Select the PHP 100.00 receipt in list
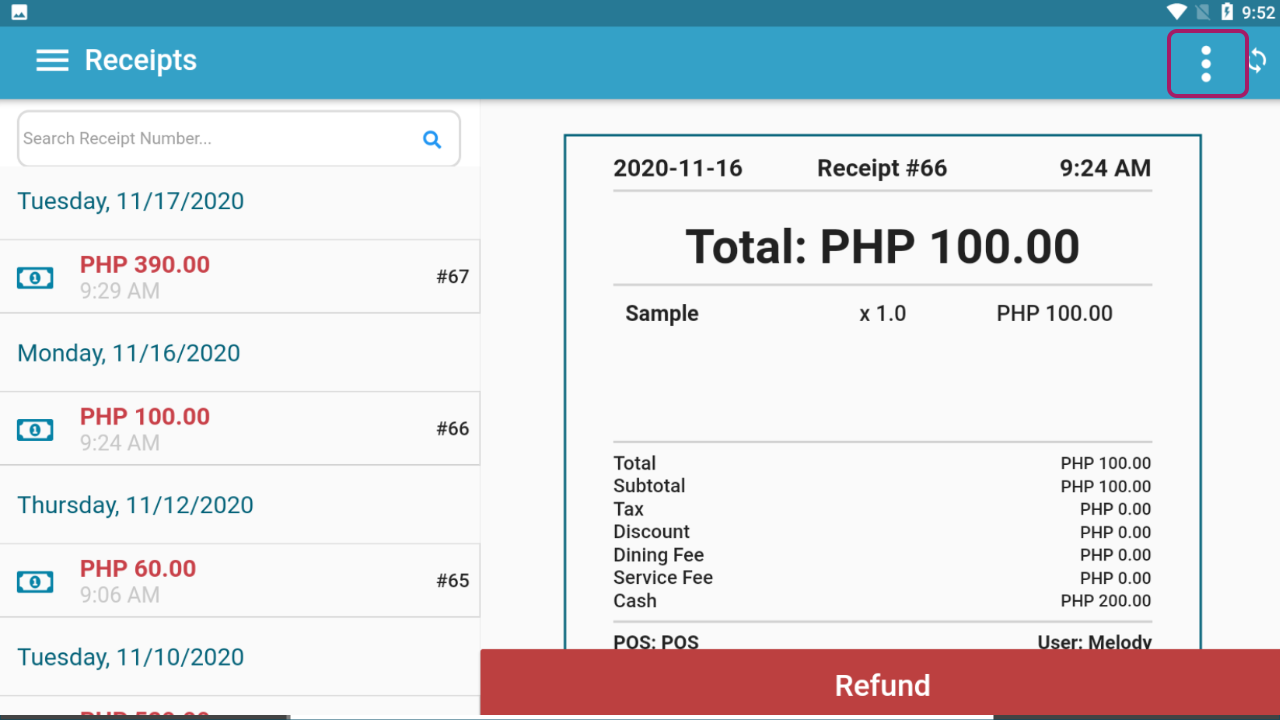The image size is (1280, 720). coord(240,429)
